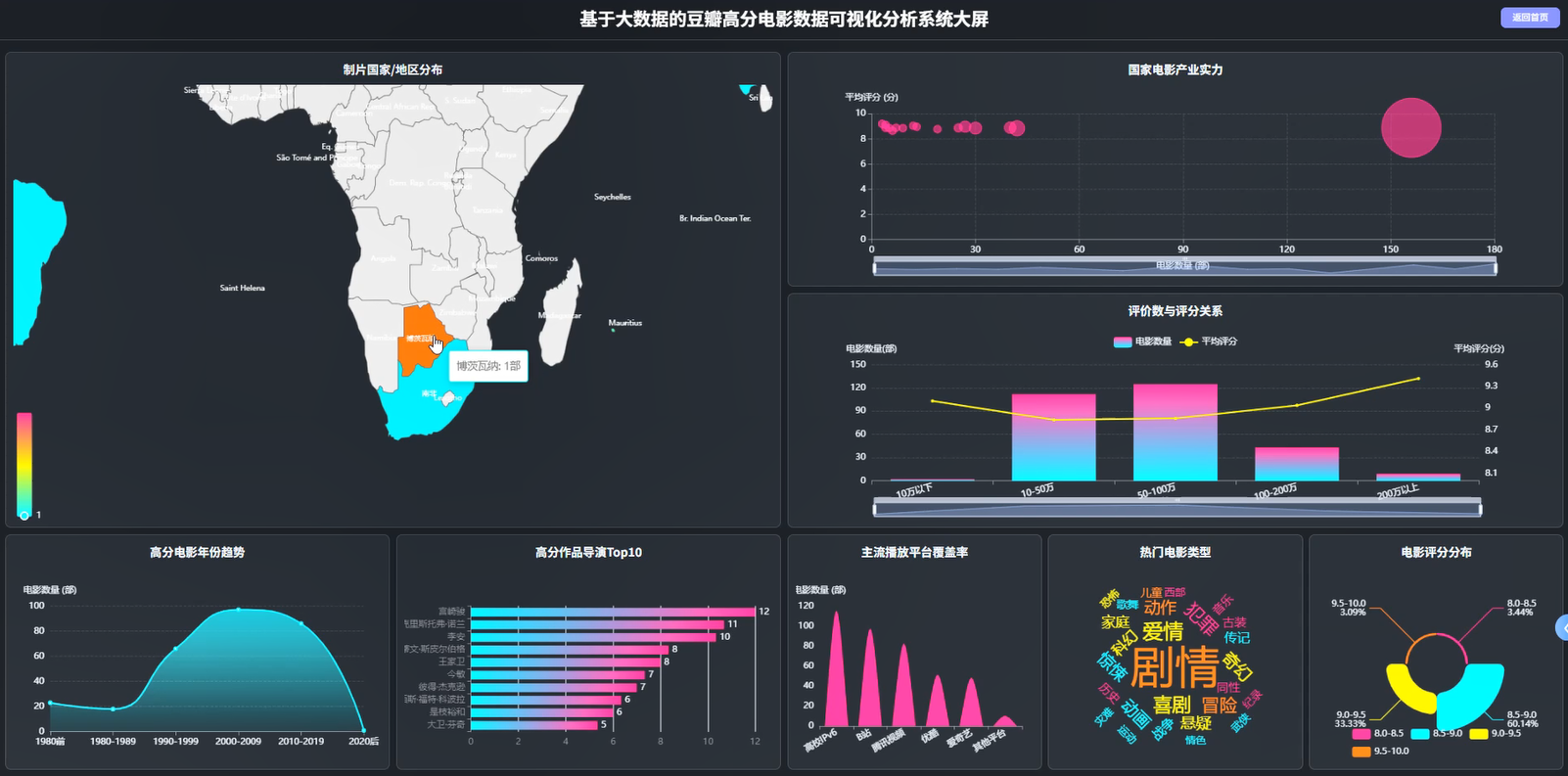The width and height of the screenshot is (1568, 776).
Task: Toggle the 8.0-8.5 pie legend item
Action: click(x=1377, y=733)
